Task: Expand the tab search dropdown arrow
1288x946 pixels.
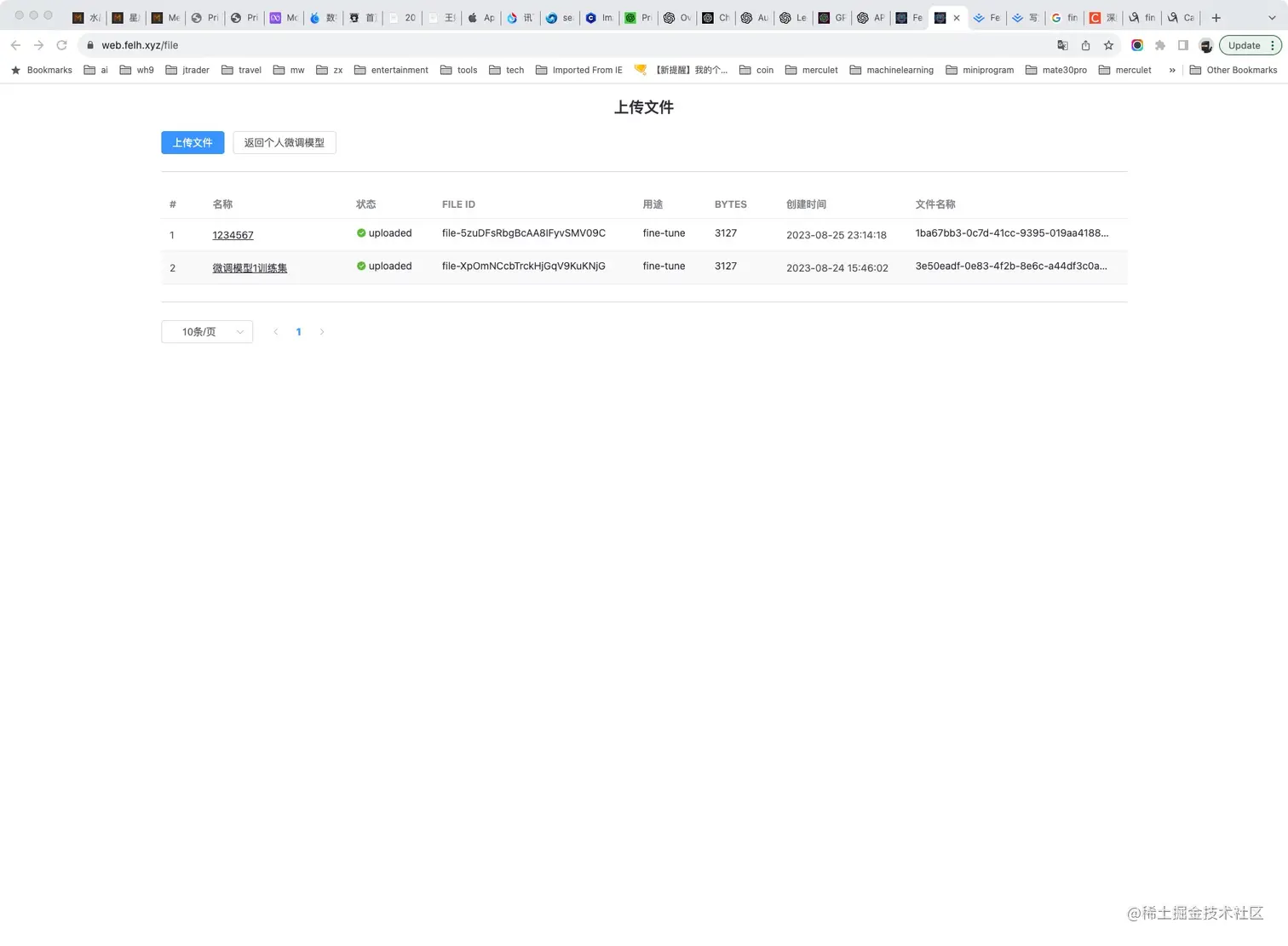Action: click(x=1272, y=17)
